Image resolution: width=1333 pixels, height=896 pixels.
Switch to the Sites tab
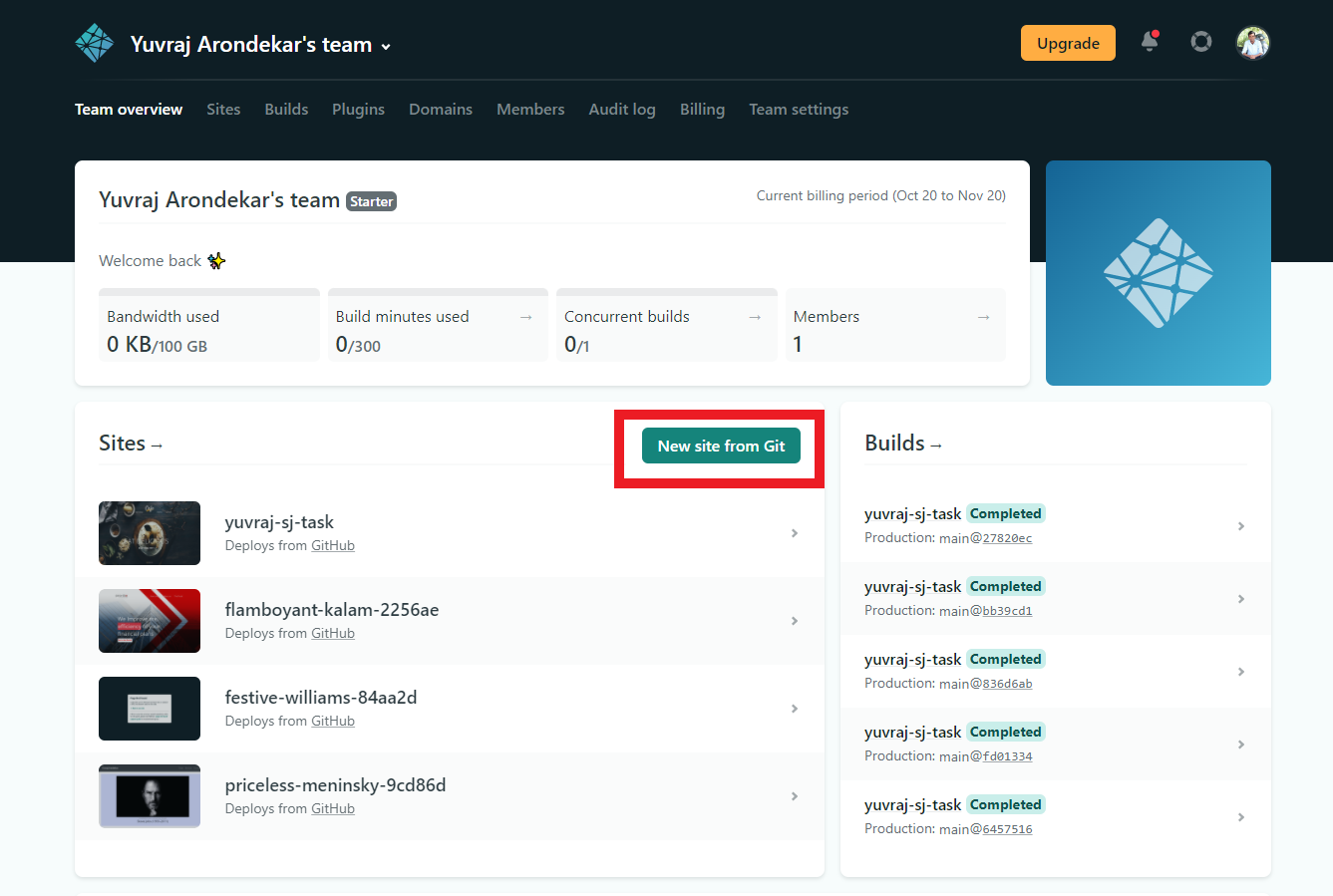[x=222, y=110]
